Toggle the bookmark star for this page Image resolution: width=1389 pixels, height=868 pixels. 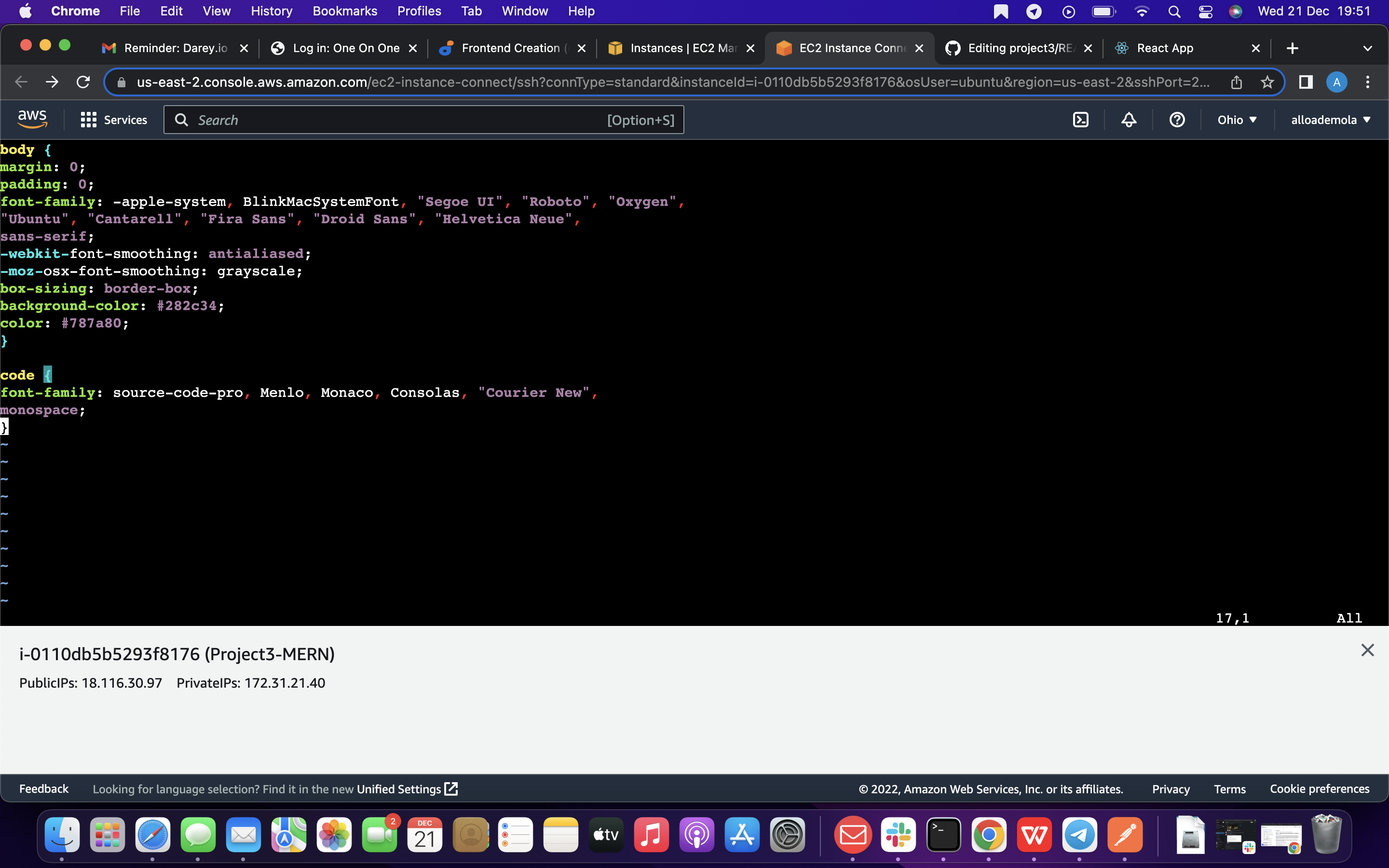tap(1267, 82)
